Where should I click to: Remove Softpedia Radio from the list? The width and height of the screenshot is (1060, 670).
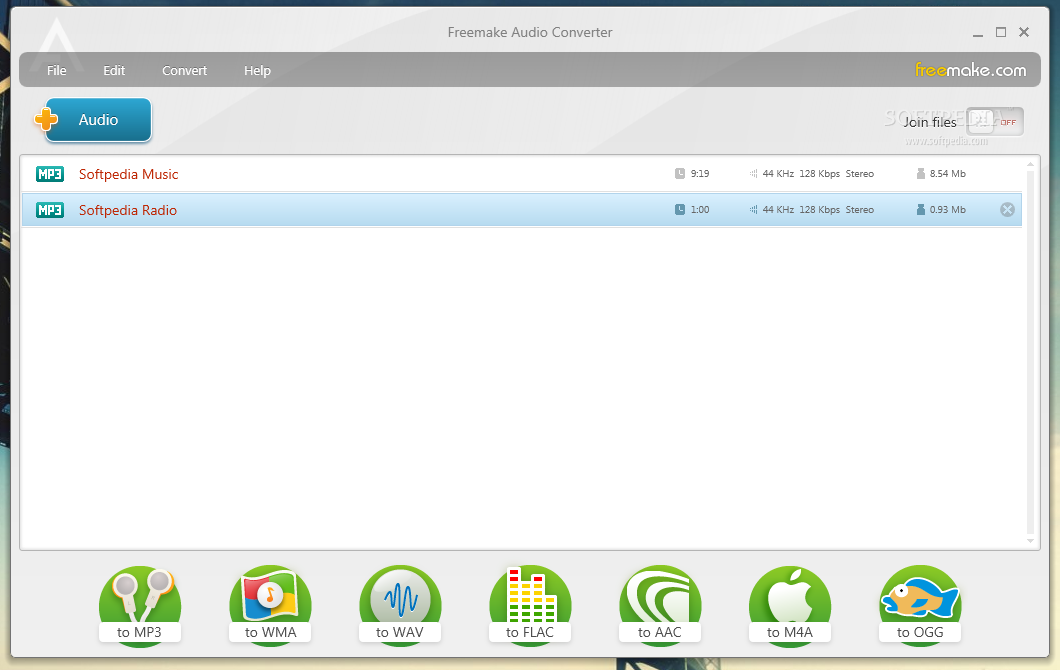pyautogui.click(x=1007, y=209)
